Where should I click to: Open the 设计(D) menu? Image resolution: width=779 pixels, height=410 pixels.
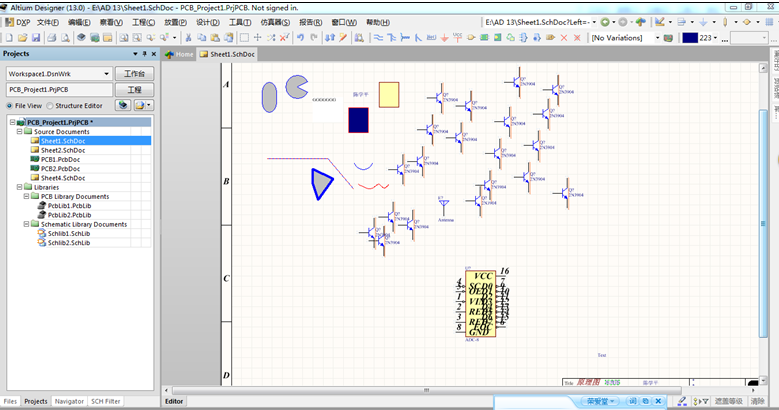pyautogui.click(x=207, y=22)
